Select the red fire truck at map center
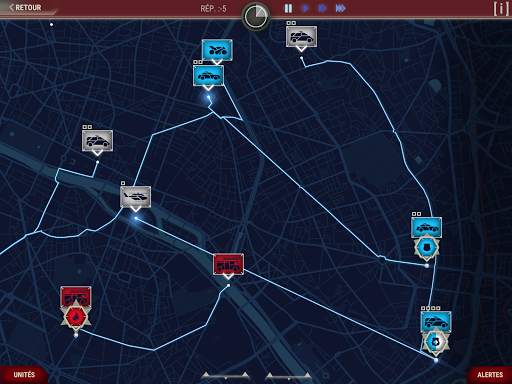This screenshot has width=512, height=384. pyautogui.click(x=228, y=264)
